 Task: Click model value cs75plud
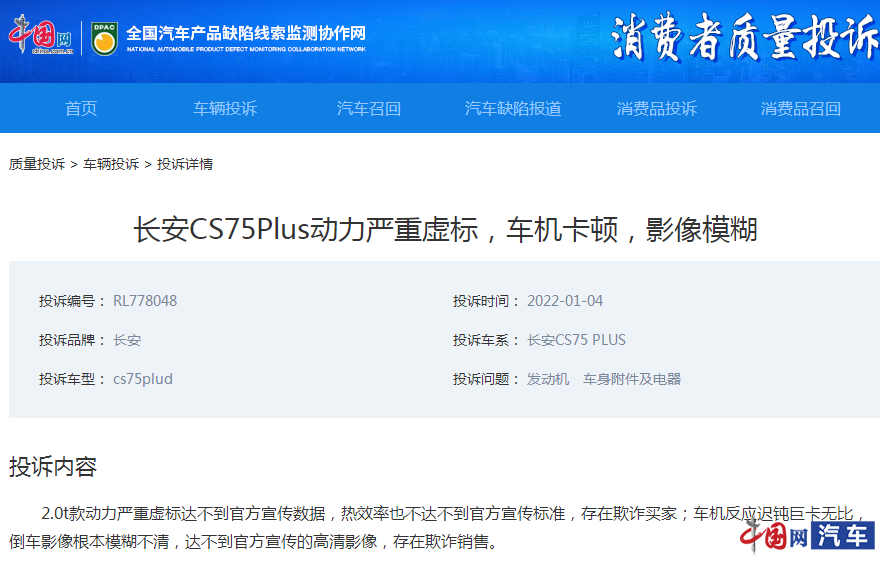click(143, 379)
